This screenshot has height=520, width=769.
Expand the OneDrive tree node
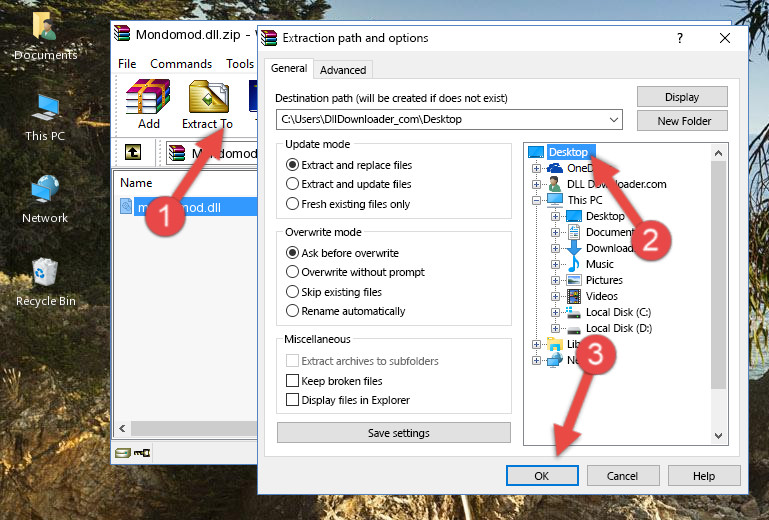[x=536, y=168]
